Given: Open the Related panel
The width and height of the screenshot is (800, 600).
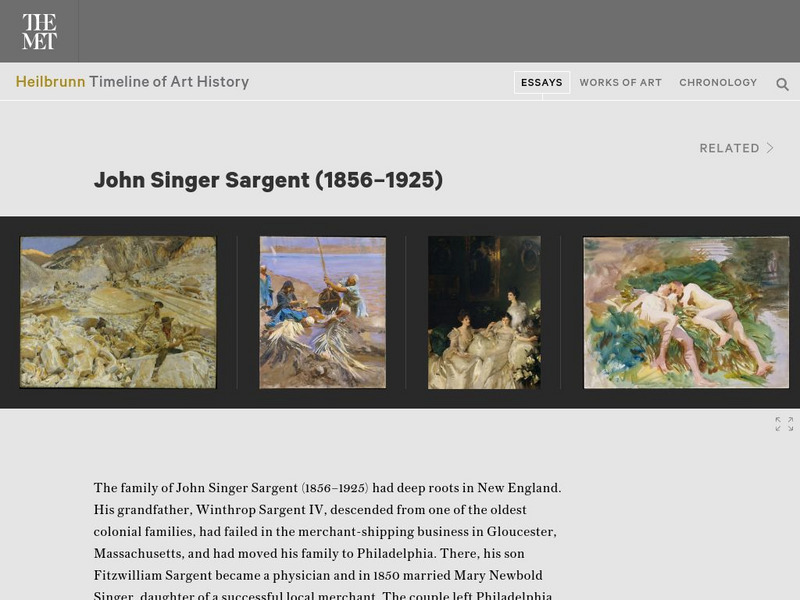Looking at the screenshot, I should tap(737, 148).
